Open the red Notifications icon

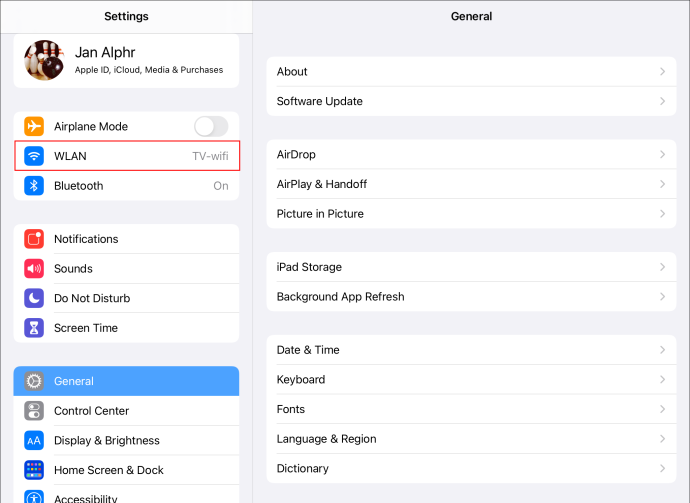(x=34, y=239)
